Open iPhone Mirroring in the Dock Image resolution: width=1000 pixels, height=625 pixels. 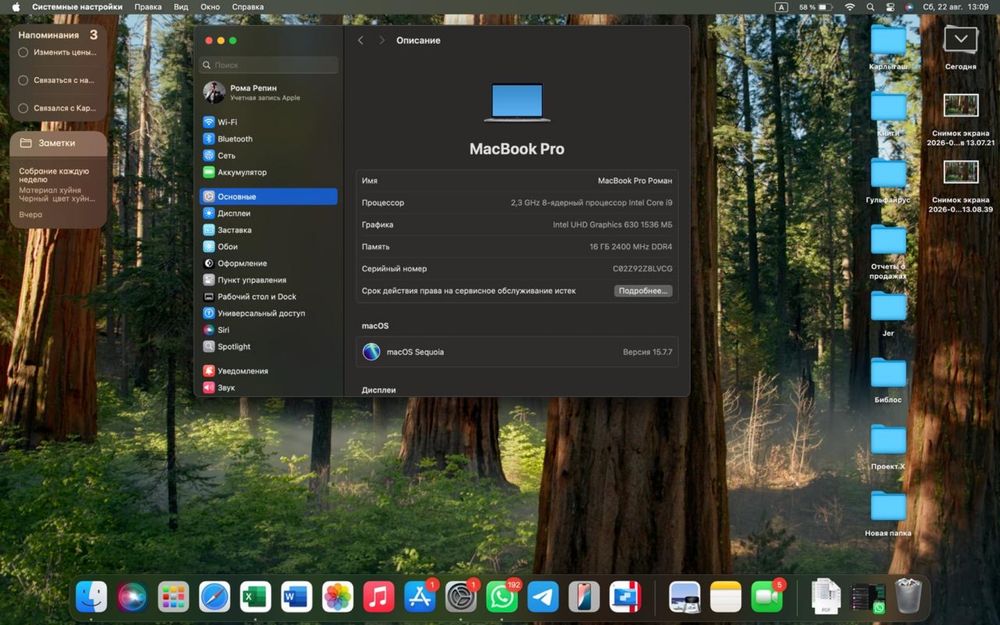point(584,598)
